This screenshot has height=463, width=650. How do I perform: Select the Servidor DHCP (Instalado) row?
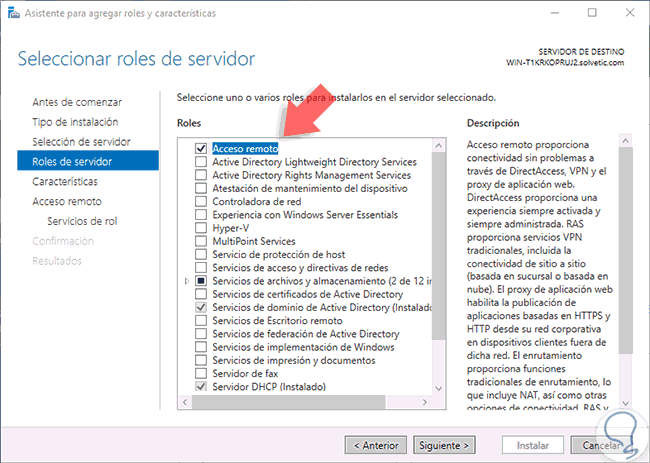coord(269,387)
